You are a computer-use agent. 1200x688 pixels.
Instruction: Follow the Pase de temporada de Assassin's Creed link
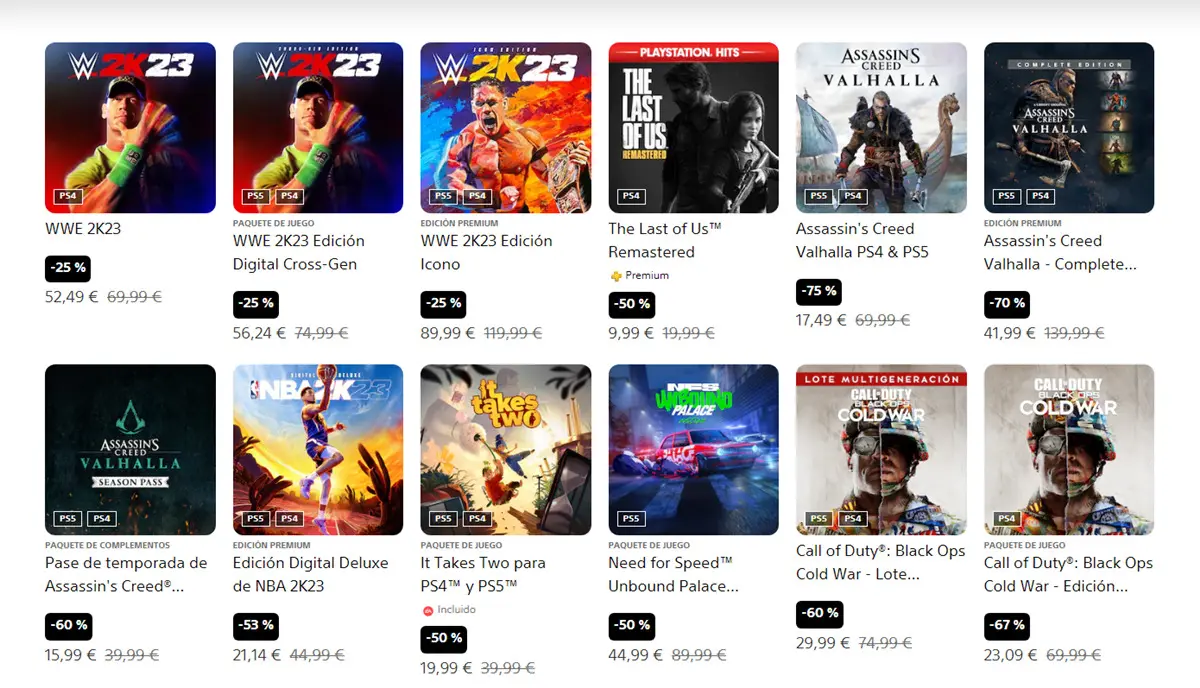click(x=126, y=574)
